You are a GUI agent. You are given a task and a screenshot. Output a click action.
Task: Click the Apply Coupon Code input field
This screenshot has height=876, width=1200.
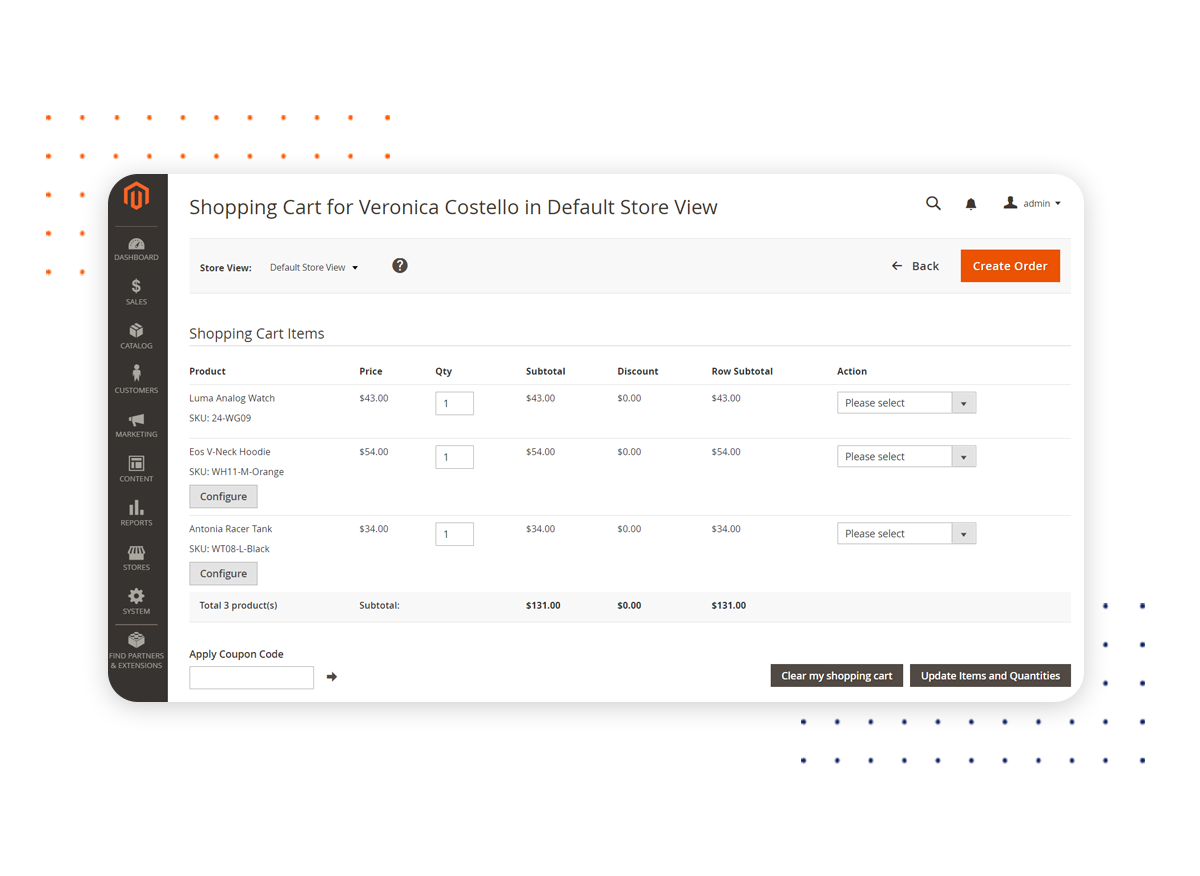coord(251,677)
